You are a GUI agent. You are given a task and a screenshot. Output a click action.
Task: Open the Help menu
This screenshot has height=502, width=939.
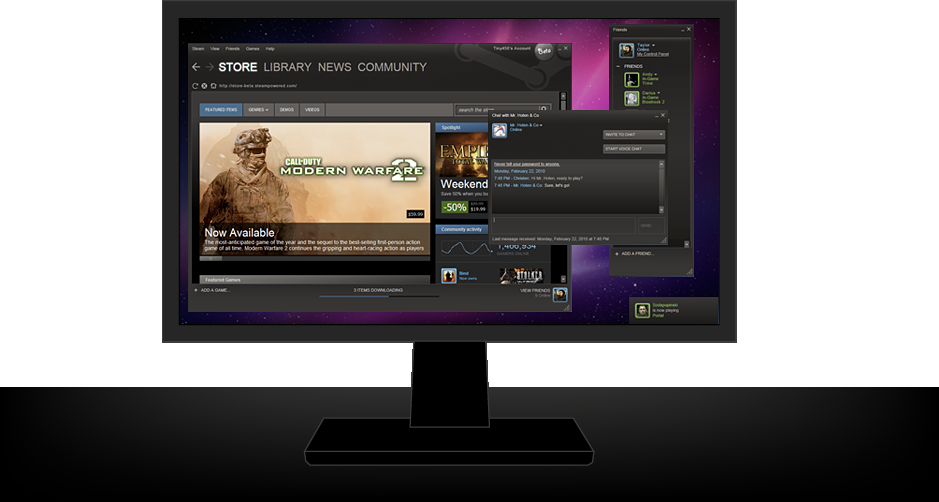270,49
